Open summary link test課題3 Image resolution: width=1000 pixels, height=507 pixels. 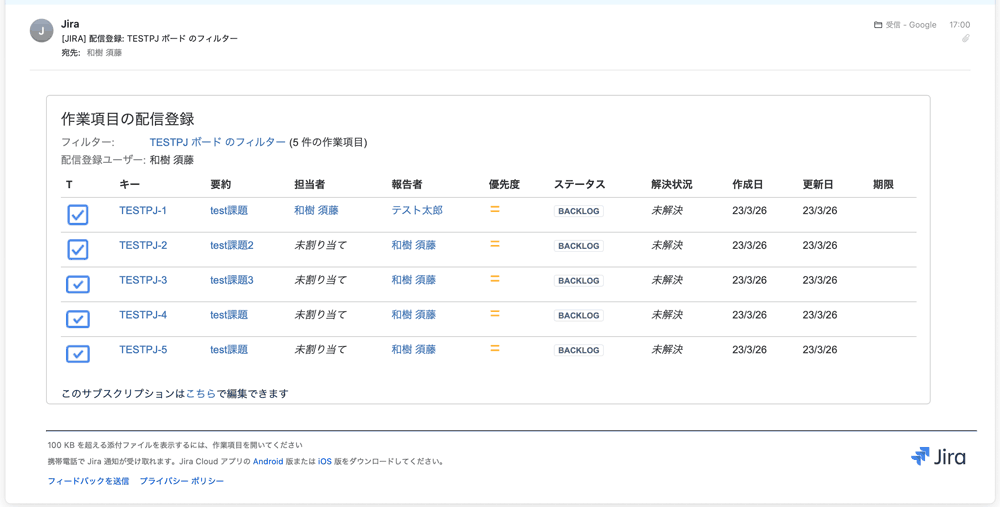232,280
